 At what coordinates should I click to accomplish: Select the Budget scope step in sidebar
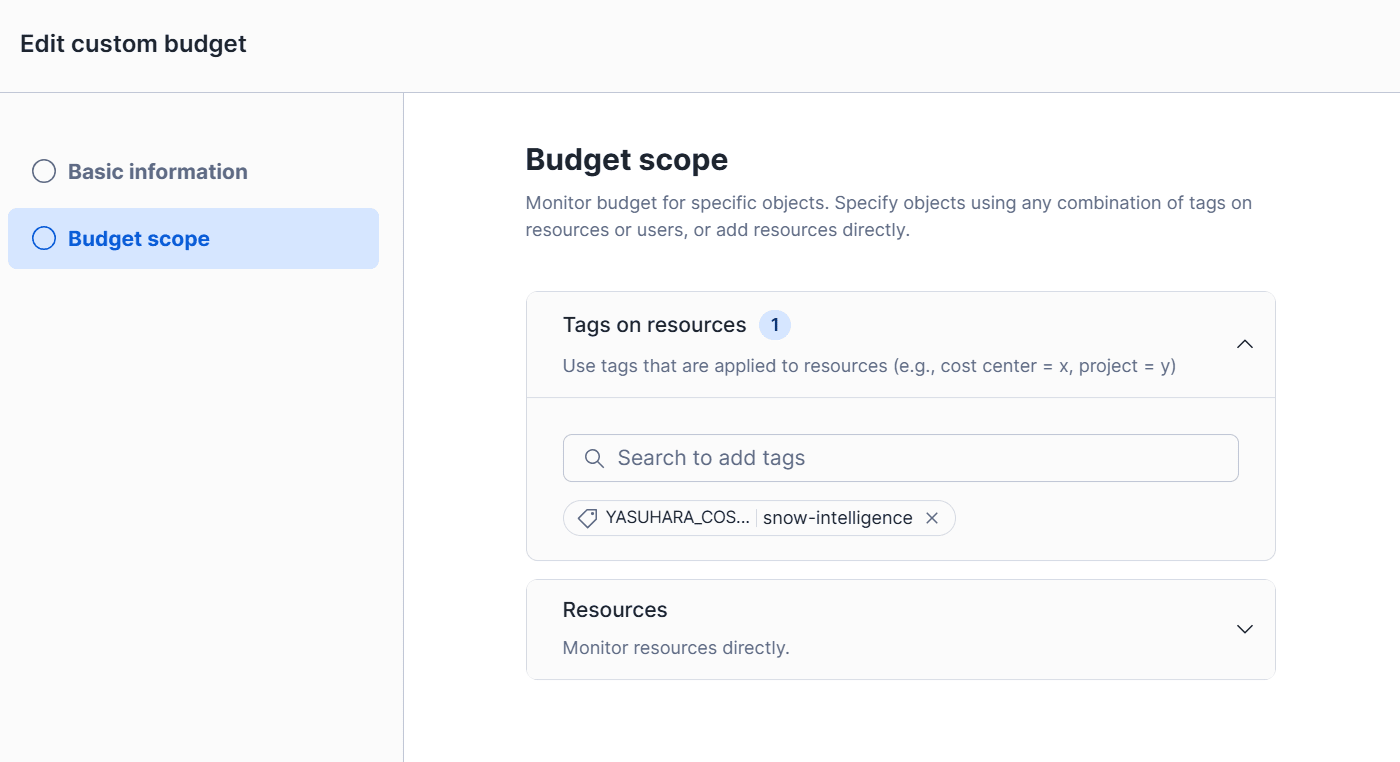point(139,238)
